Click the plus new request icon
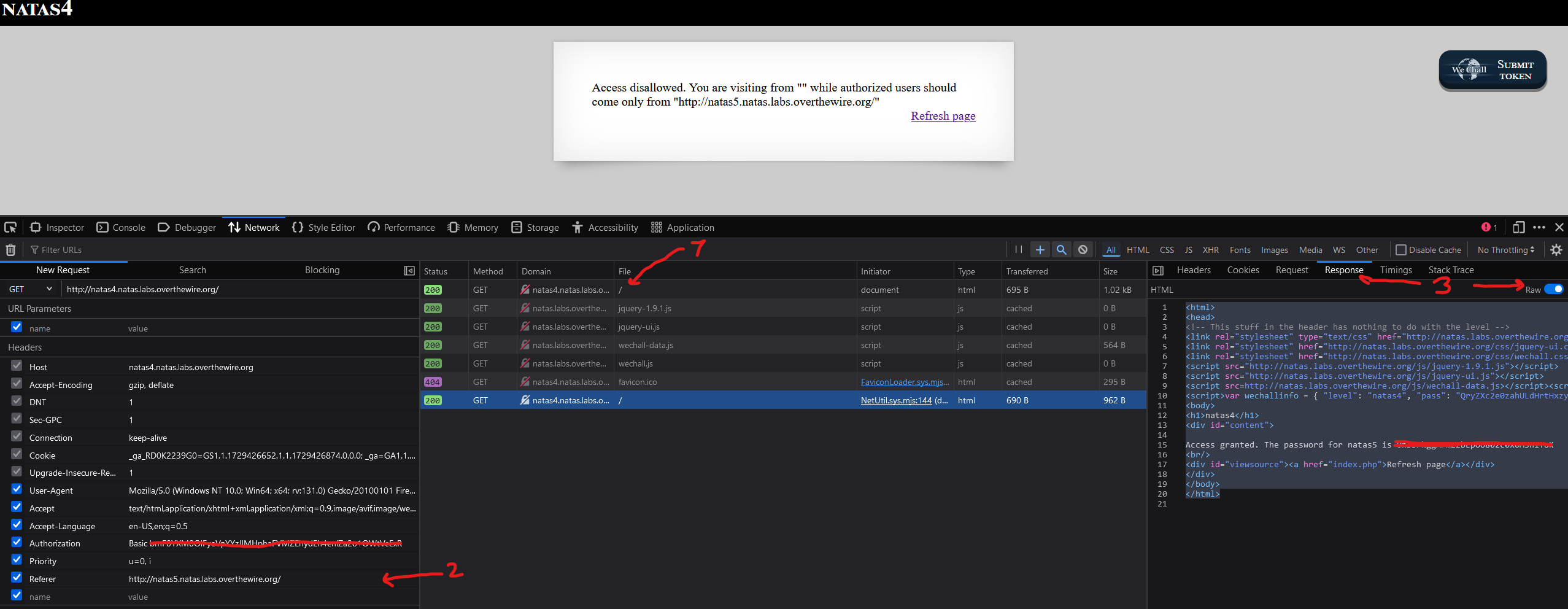The image size is (1568, 609). 1040,250
